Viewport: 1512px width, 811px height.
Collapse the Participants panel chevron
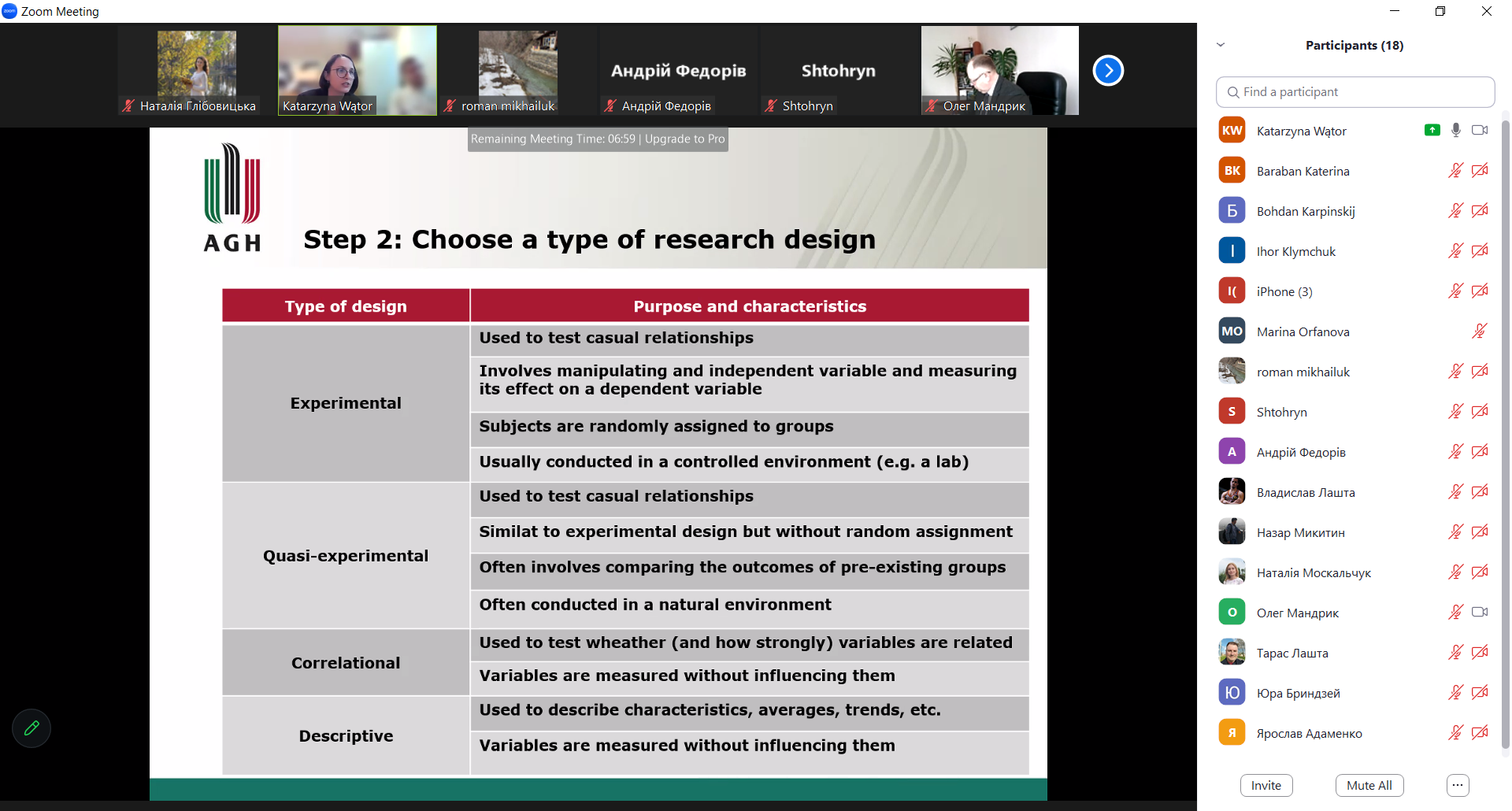pyautogui.click(x=1221, y=45)
